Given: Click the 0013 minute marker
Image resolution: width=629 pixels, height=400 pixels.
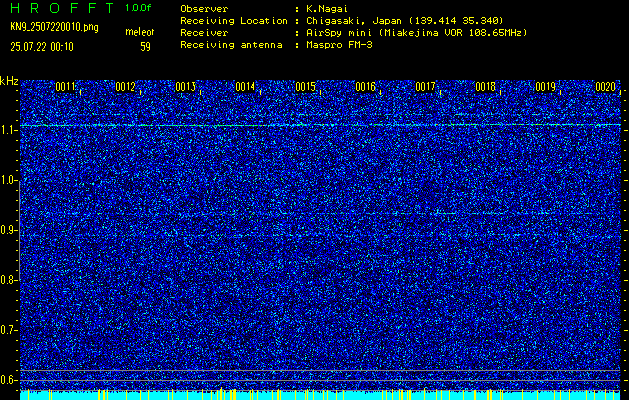Looking at the screenshot, I should [x=185, y=87].
